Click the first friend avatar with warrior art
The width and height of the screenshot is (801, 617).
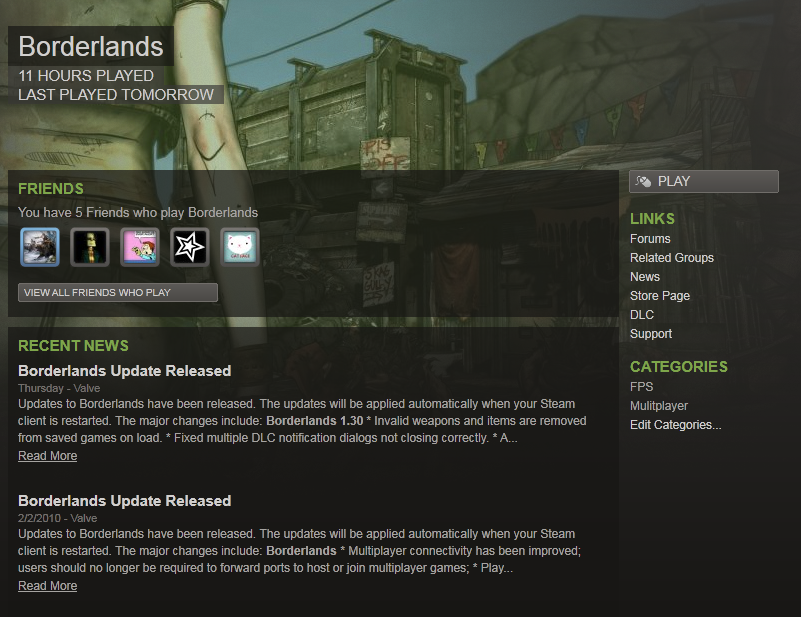point(40,247)
